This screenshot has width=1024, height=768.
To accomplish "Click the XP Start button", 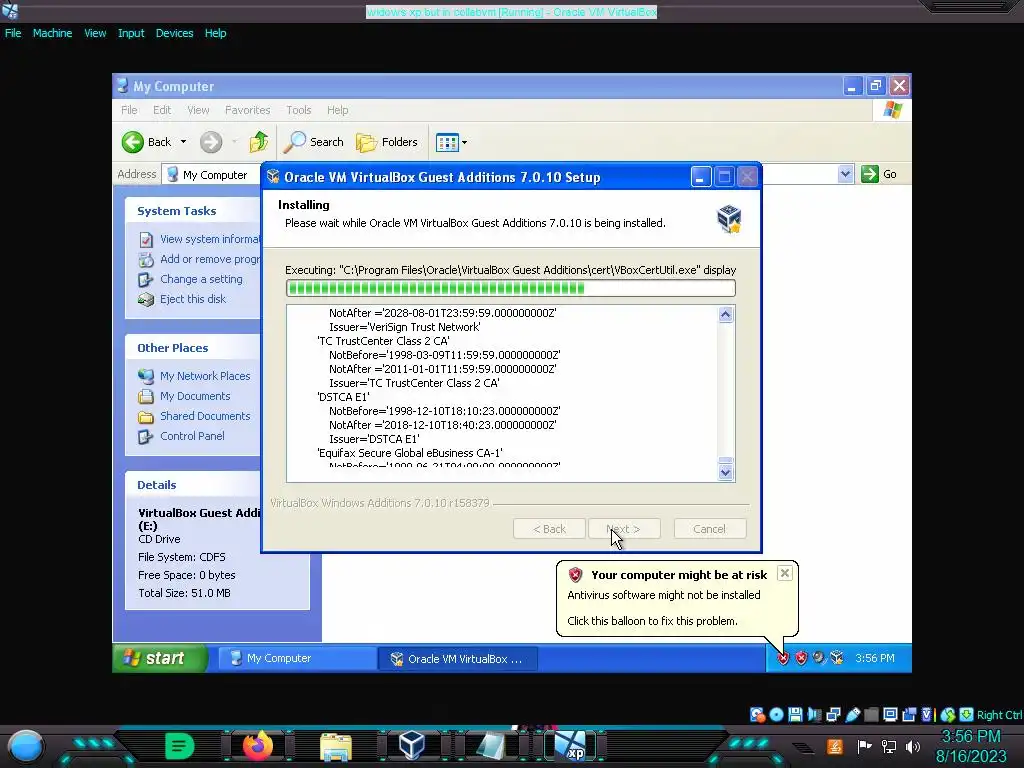I will (x=160, y=658).
